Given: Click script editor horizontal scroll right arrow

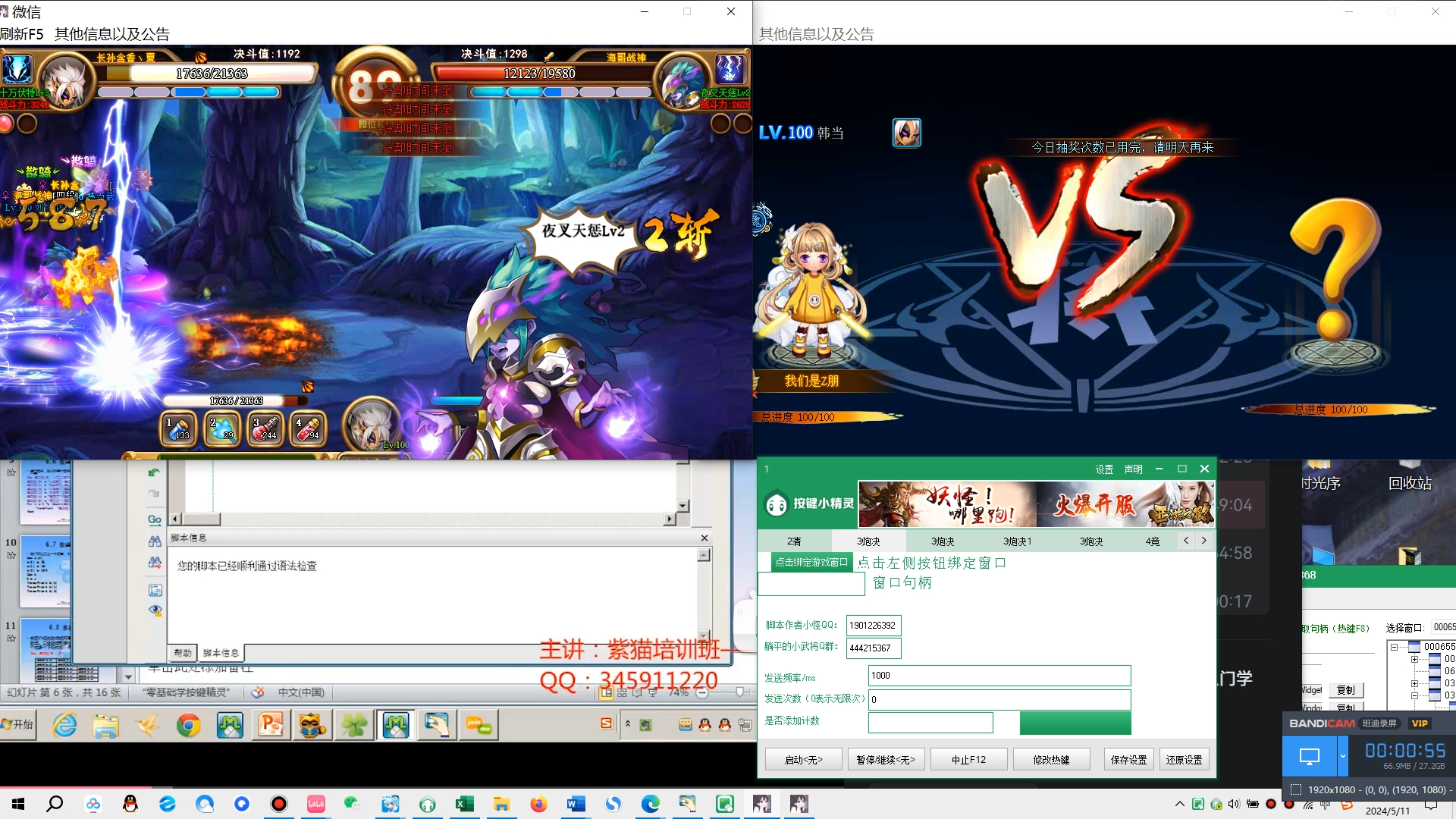Looking at the screenshot, I should (669, 519).
